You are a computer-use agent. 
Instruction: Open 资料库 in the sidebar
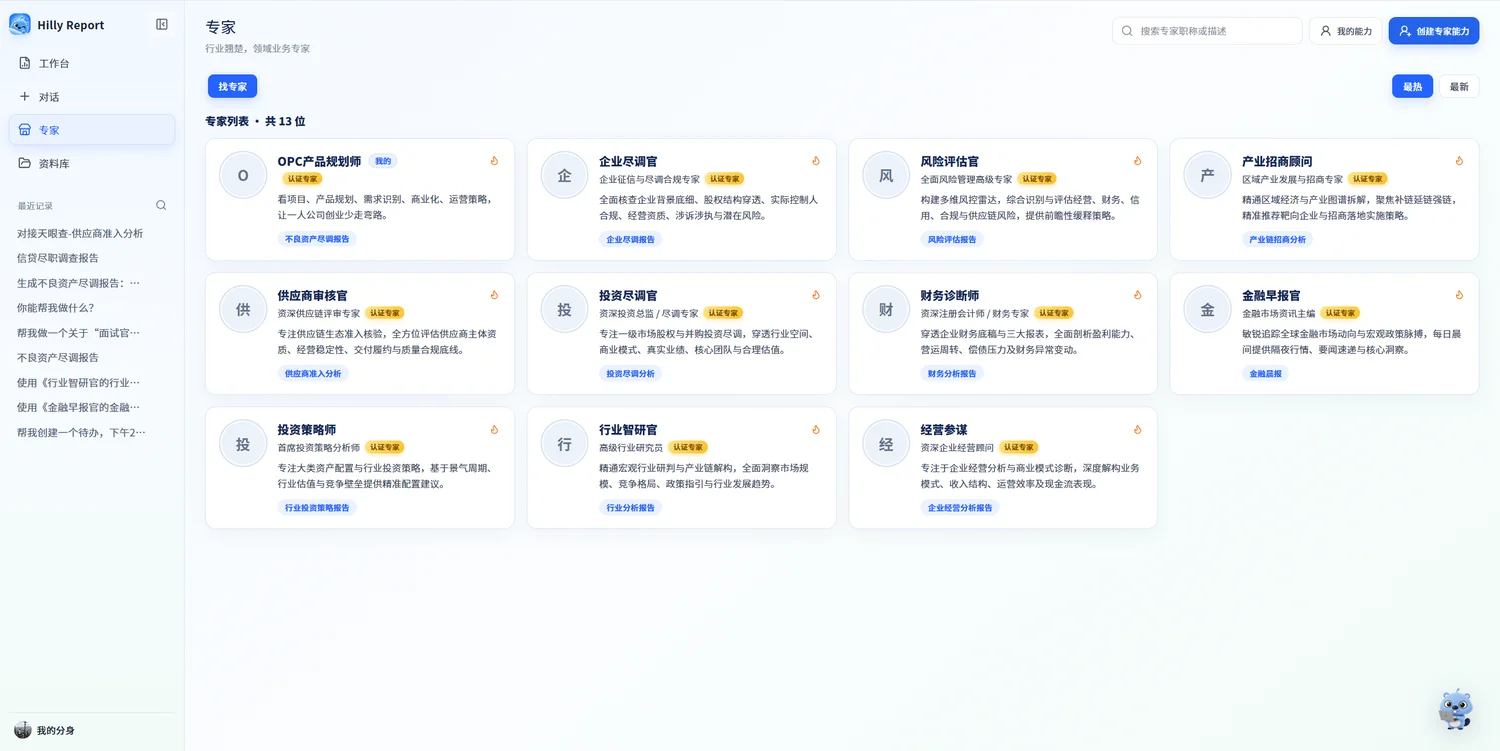click(x=92, y=163)
